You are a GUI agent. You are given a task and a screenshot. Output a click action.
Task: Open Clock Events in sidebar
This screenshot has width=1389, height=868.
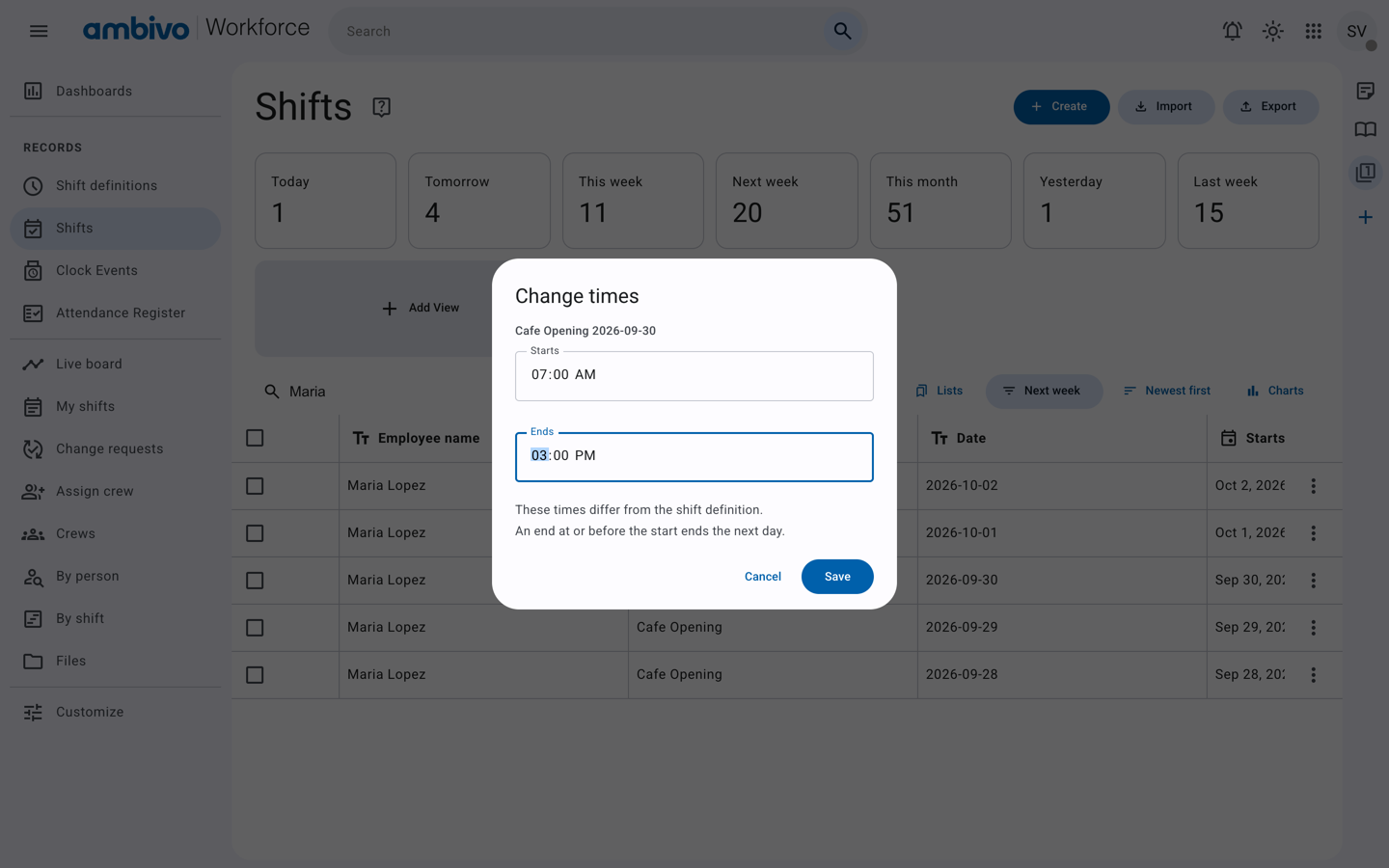pyautogui.click(x=116, y=271)
